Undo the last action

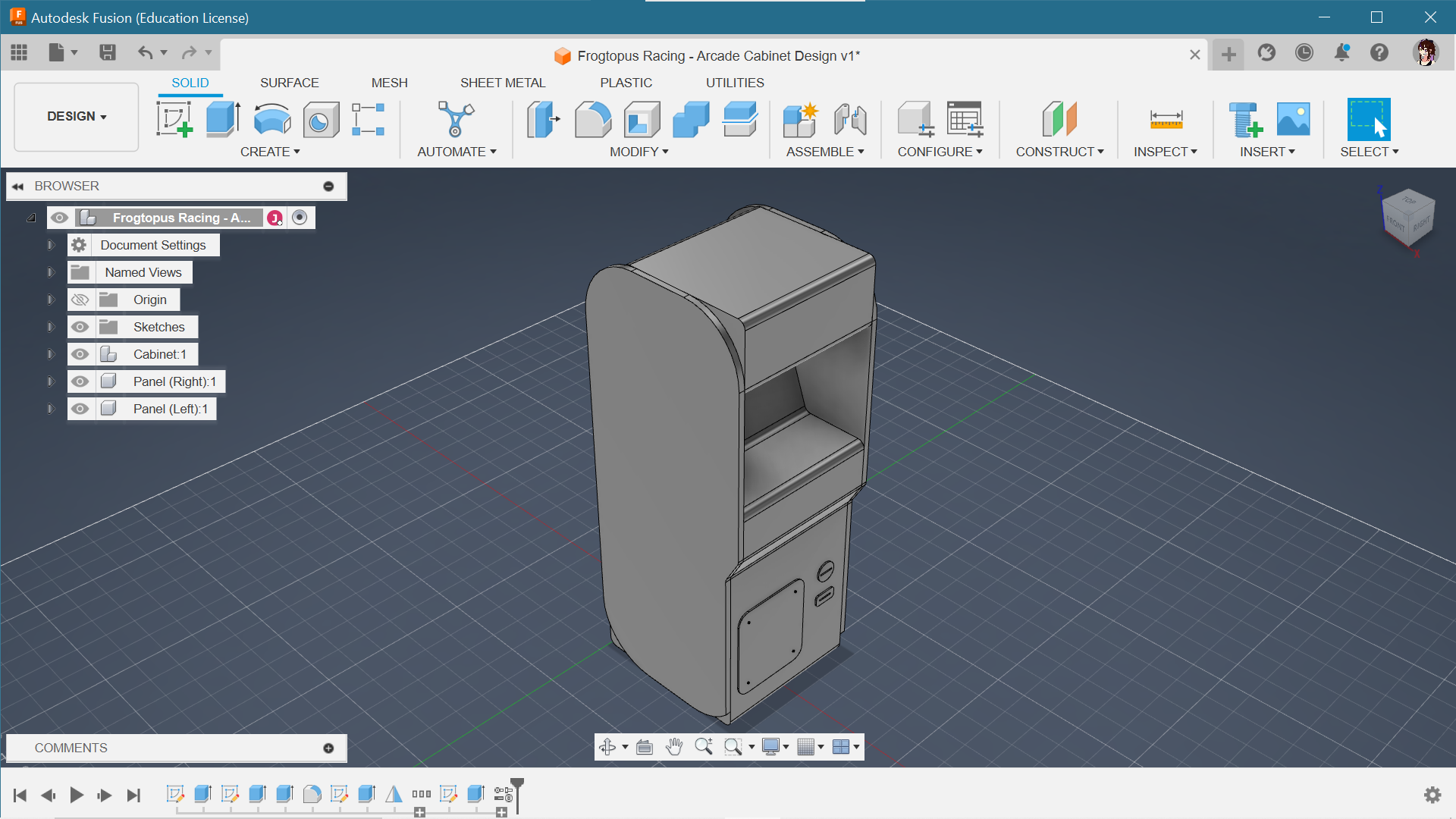[145, 52]
